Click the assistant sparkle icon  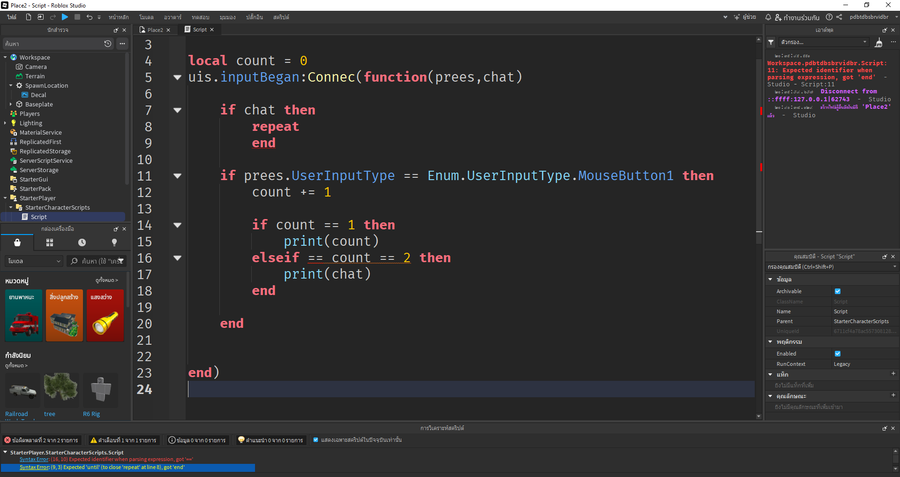[737, 17]
